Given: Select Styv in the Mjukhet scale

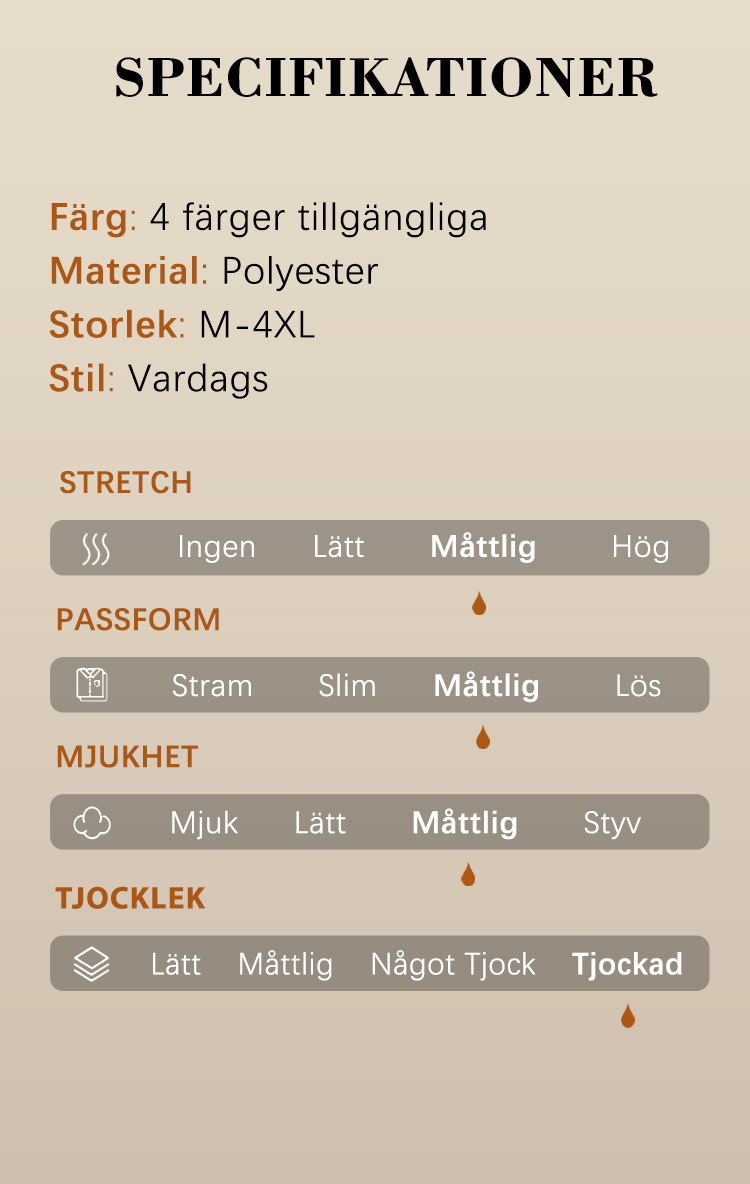Looking at the screenshot, I should tap(613, 823).
